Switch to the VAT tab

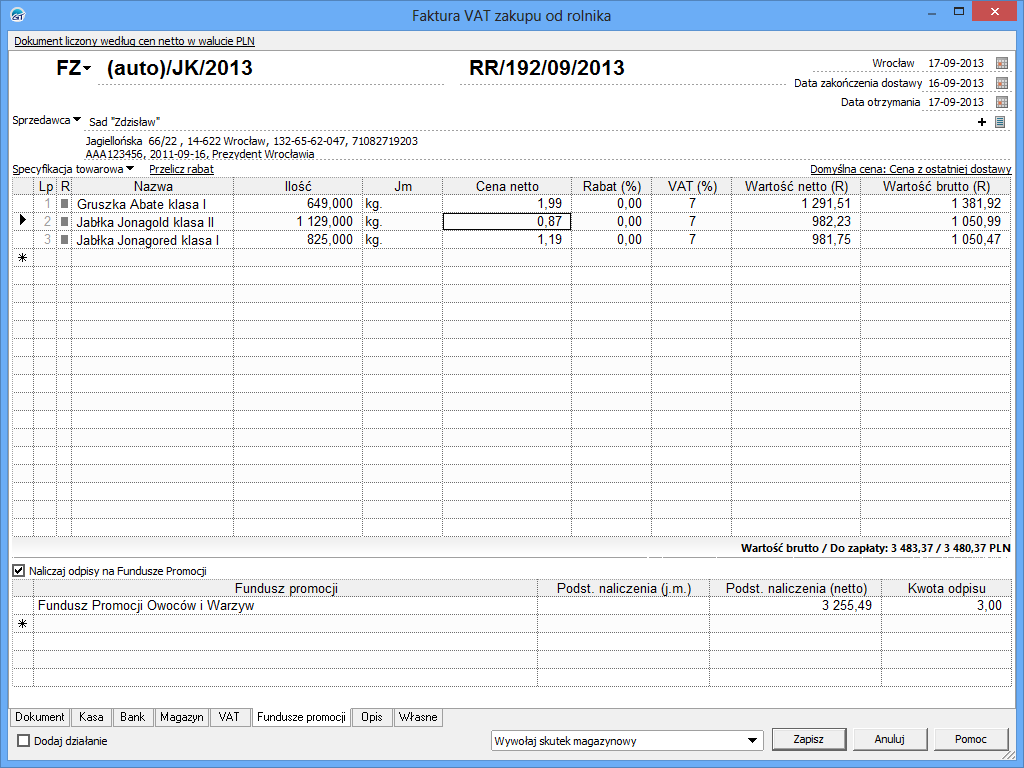pyautogui.click(x=229, y=717)
